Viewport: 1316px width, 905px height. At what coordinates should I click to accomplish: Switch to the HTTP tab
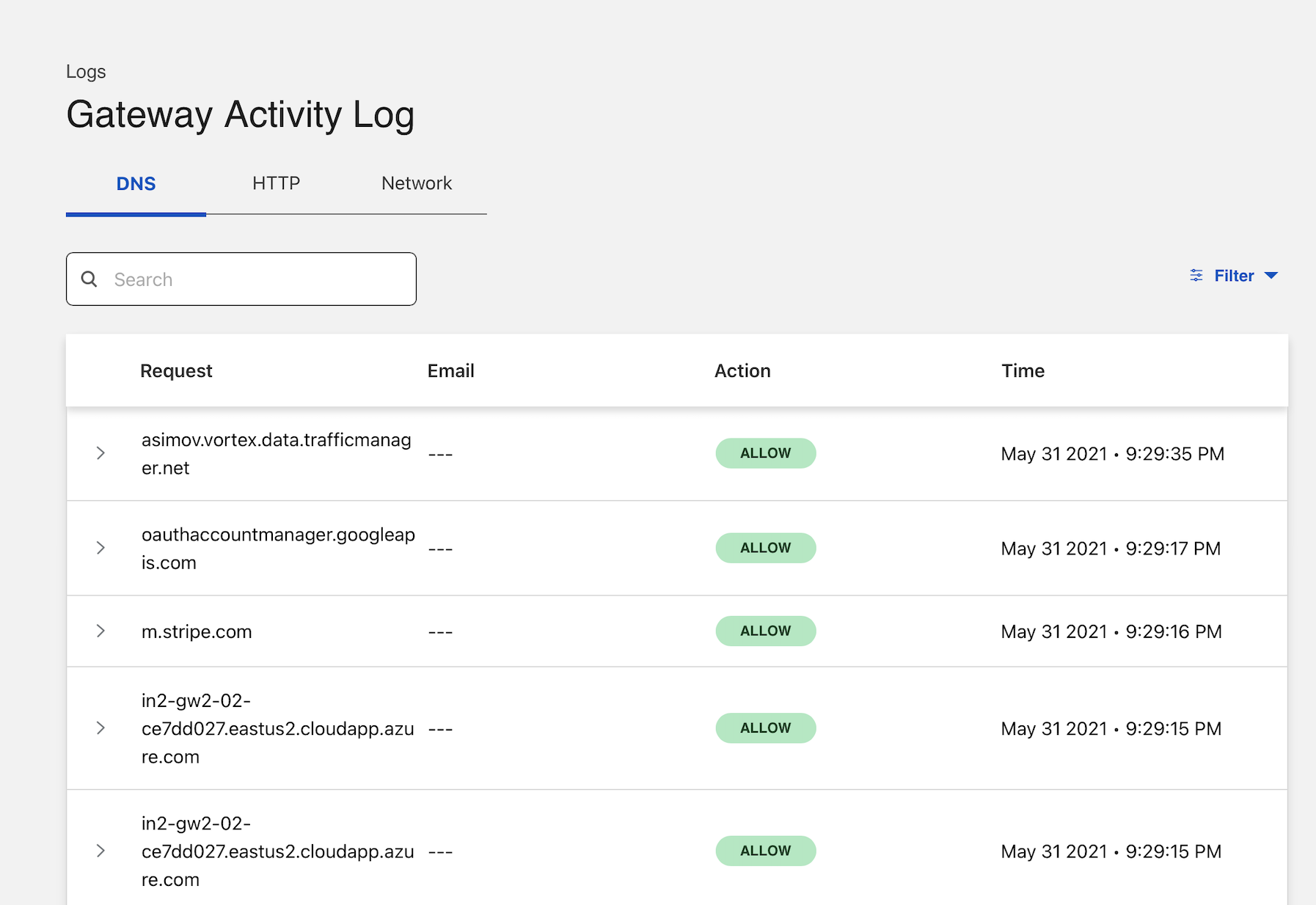pyautogui.click(x=276, y=183)
